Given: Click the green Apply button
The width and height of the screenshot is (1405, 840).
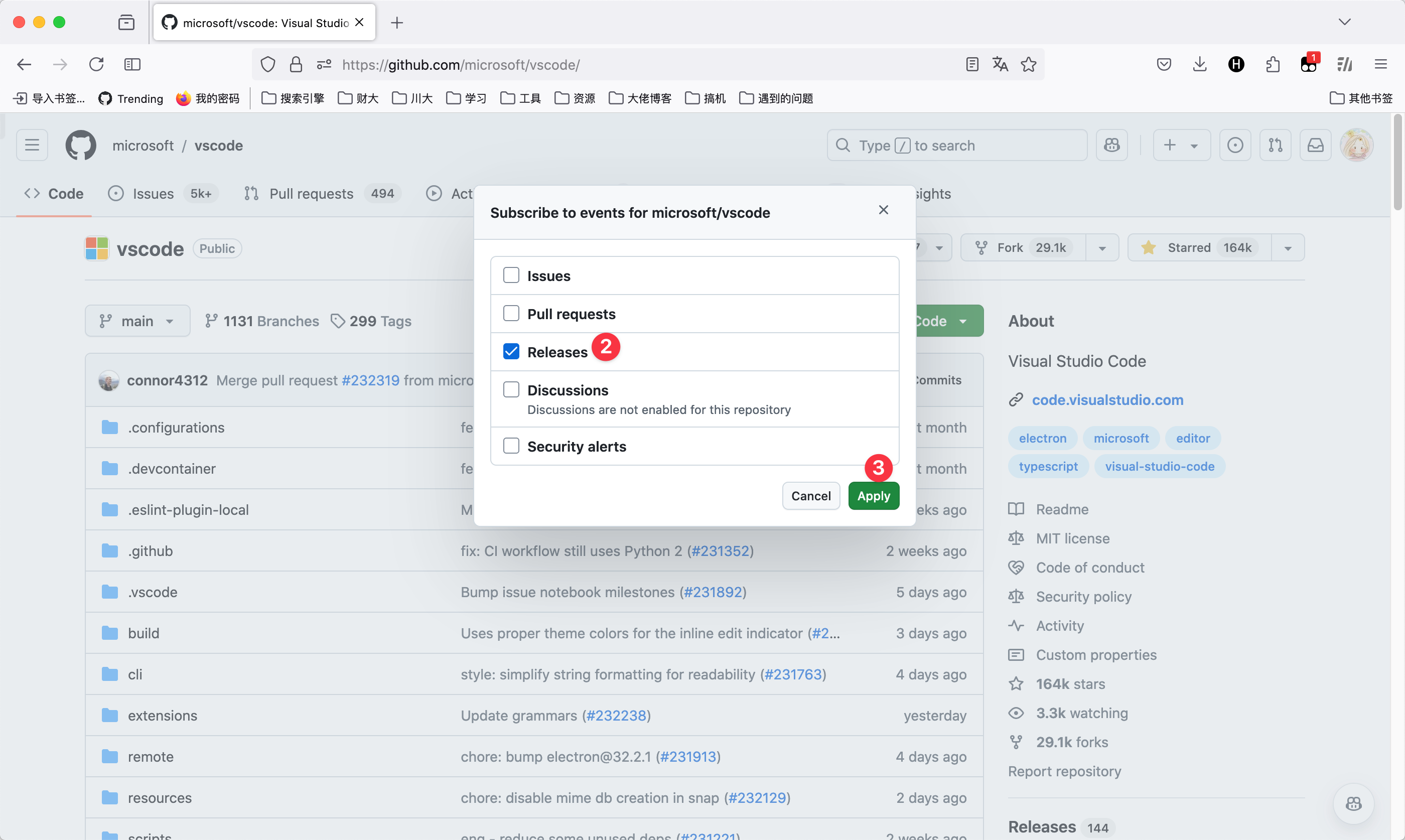Looking at the screenshot, I should (x=873, y=496).
